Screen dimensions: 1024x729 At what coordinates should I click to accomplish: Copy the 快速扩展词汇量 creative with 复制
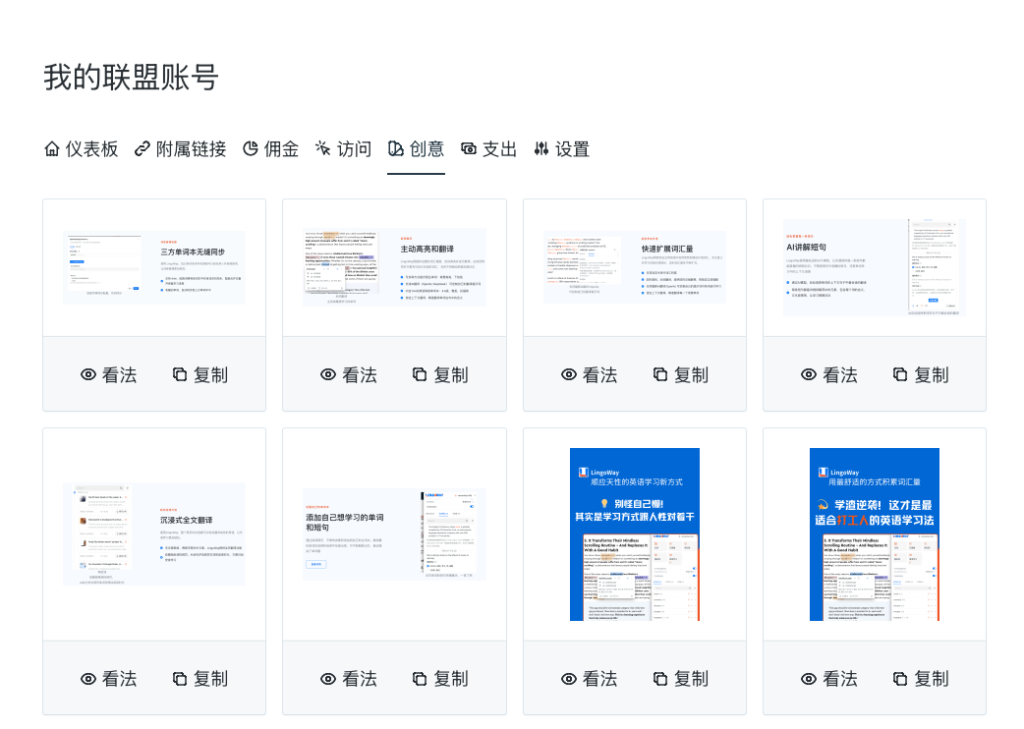click(x=680, y=375)
